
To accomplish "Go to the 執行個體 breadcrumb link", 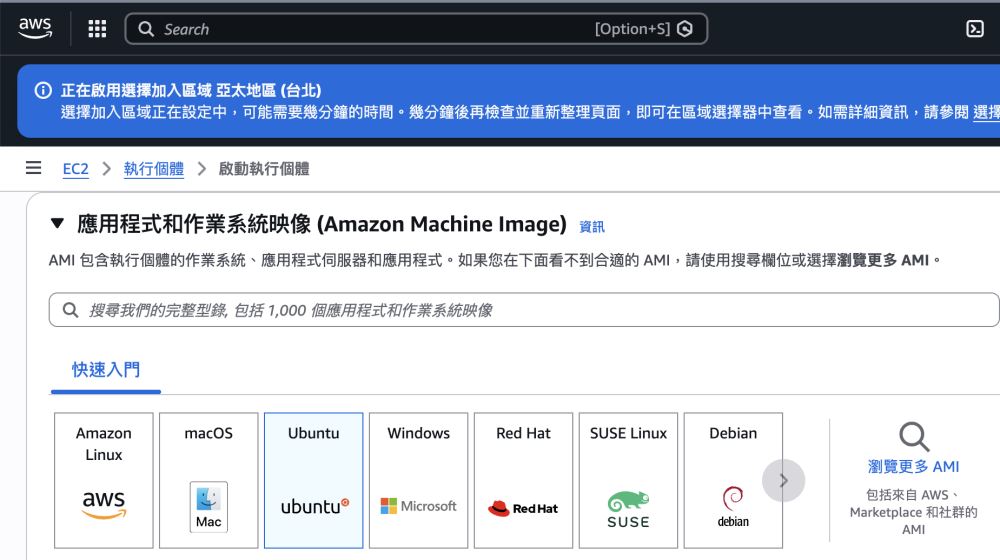I will (x=154, y=169).
